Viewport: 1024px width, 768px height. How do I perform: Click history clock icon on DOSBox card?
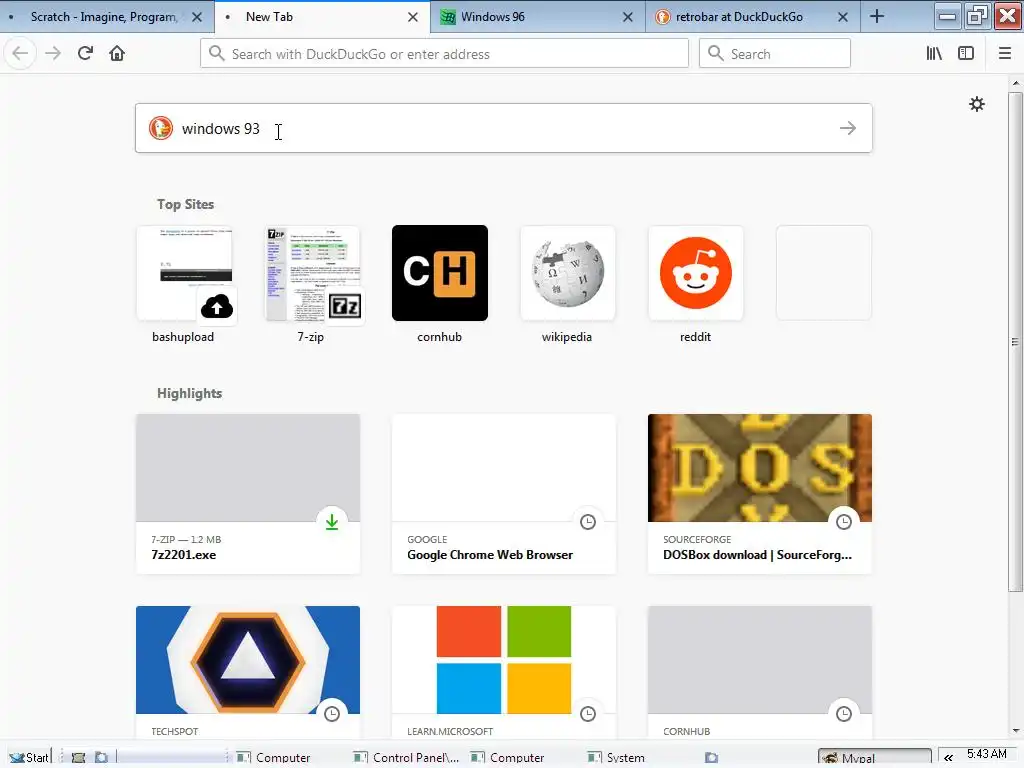[x=844, y=522]
